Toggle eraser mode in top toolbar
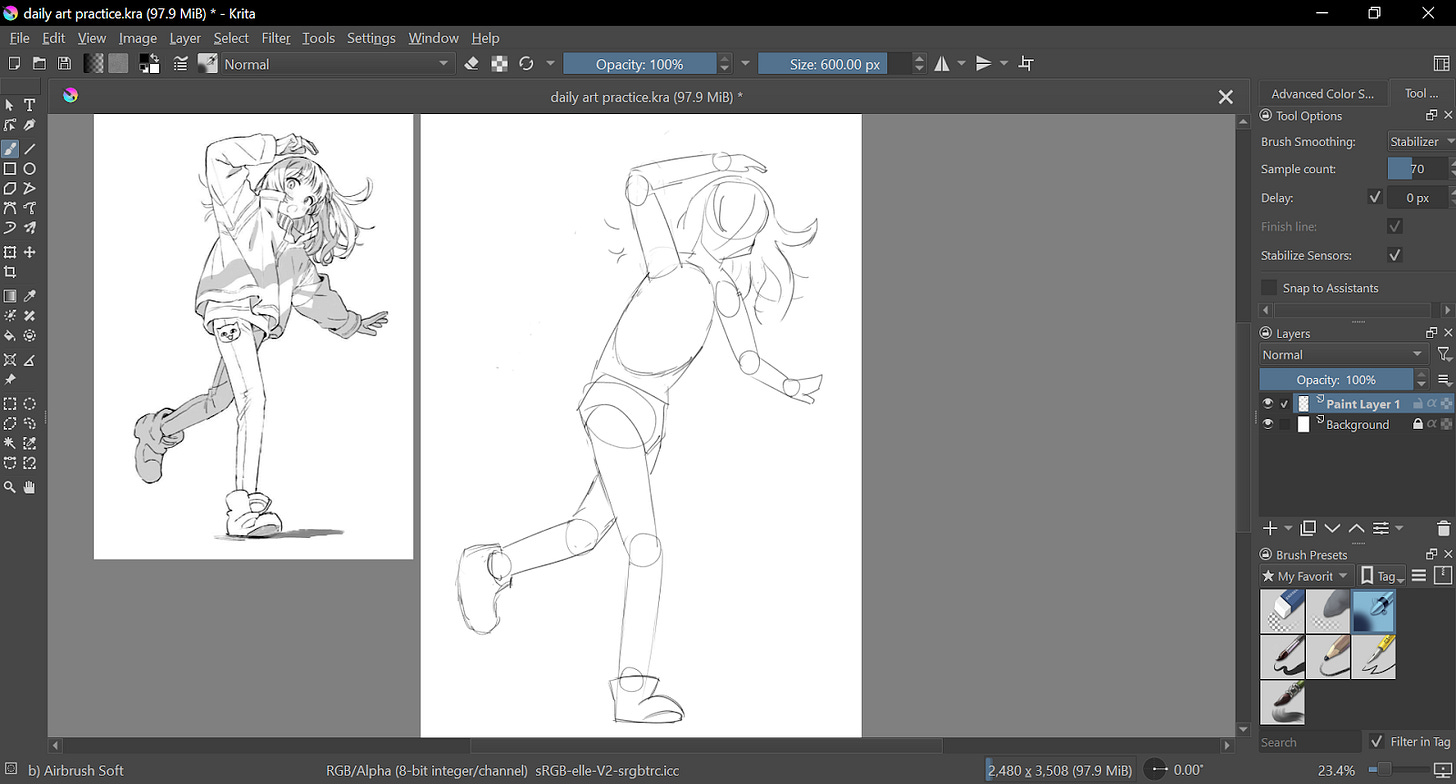Image resolution: width=1456 pixels, height=784 pixels. click(473, 64)
